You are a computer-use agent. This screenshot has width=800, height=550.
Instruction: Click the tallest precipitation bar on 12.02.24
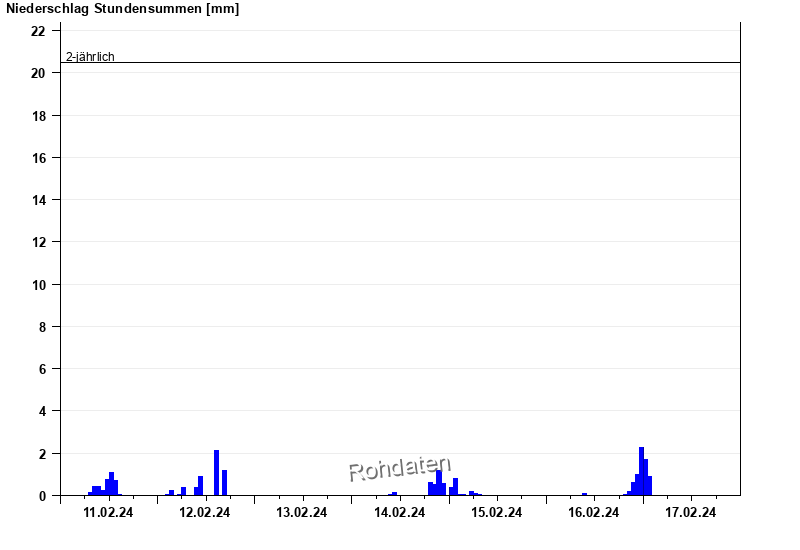[x=216, y=472]
